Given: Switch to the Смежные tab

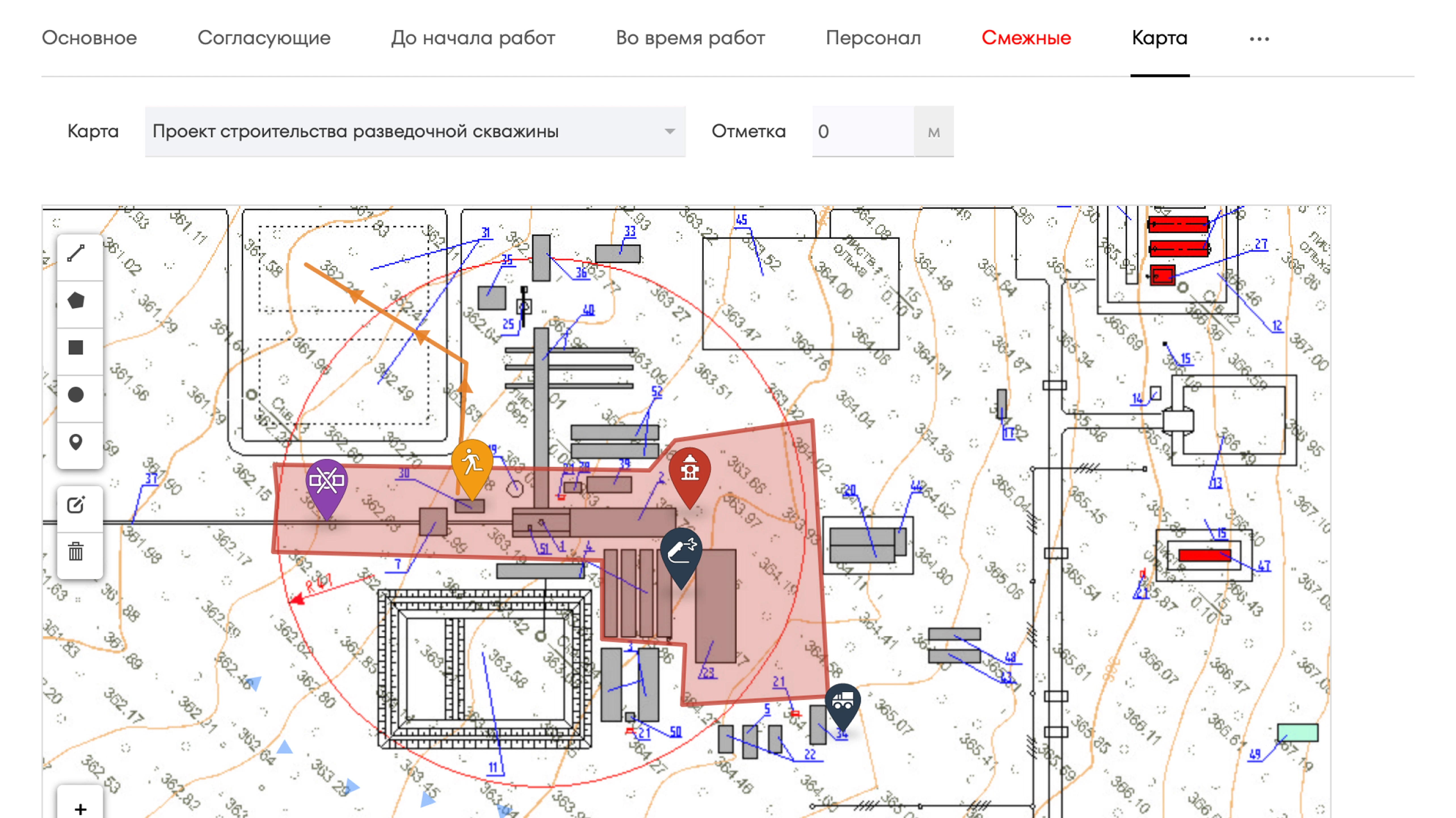Looking at the screenshot, I should [1026, 38].
